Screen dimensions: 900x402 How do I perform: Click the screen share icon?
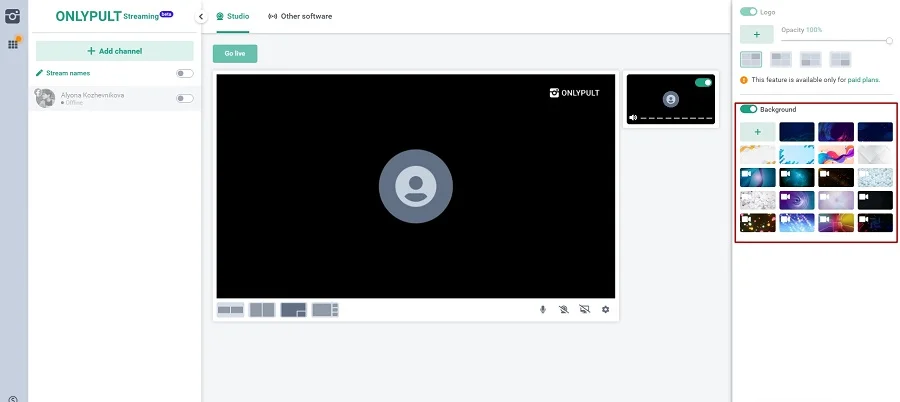585,310
